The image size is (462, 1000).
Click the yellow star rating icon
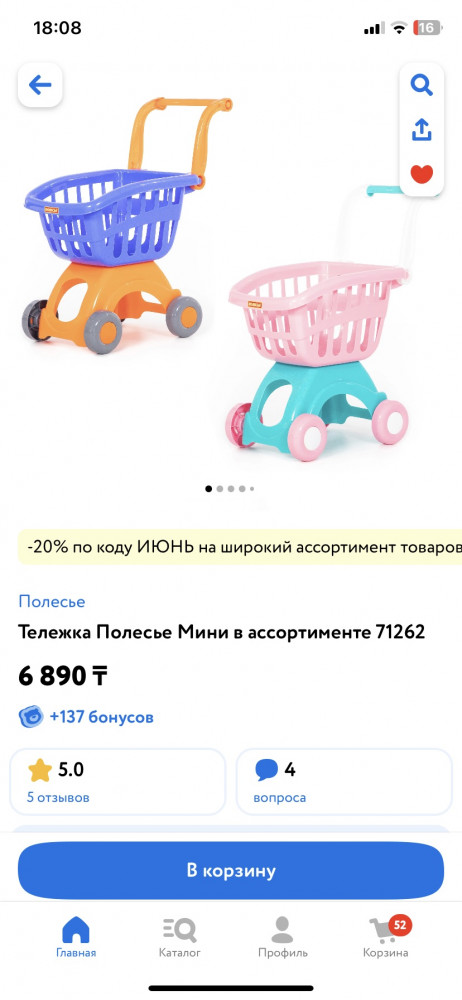pos(40,770)
